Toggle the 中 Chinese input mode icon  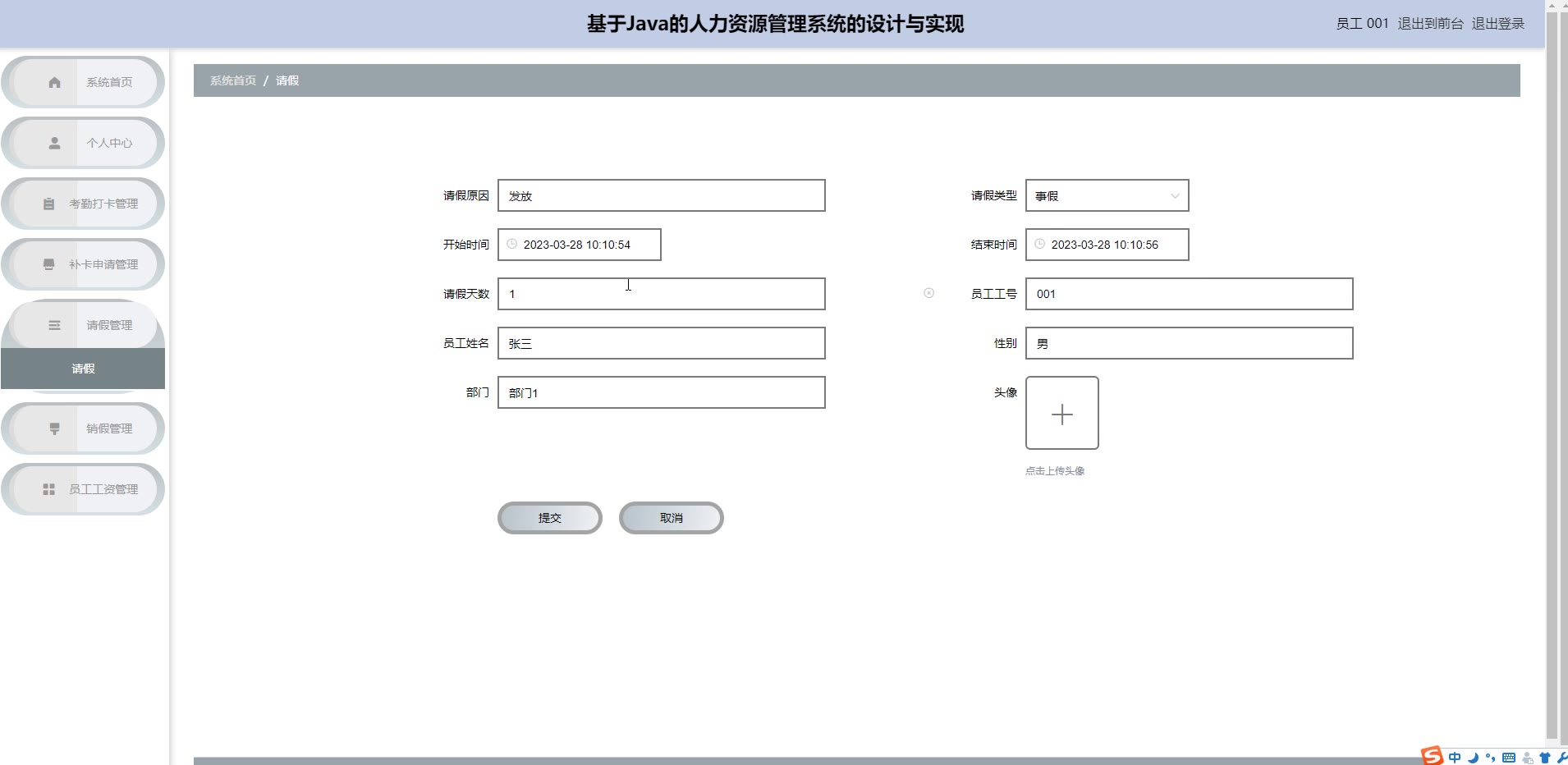pos(1455,758)
